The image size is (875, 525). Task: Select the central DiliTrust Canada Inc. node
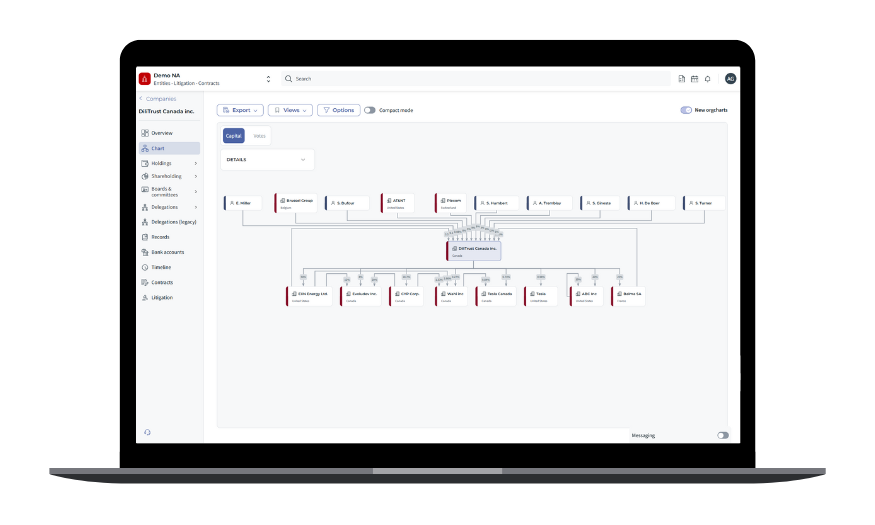pyautogui.click(x=474, y=251)
